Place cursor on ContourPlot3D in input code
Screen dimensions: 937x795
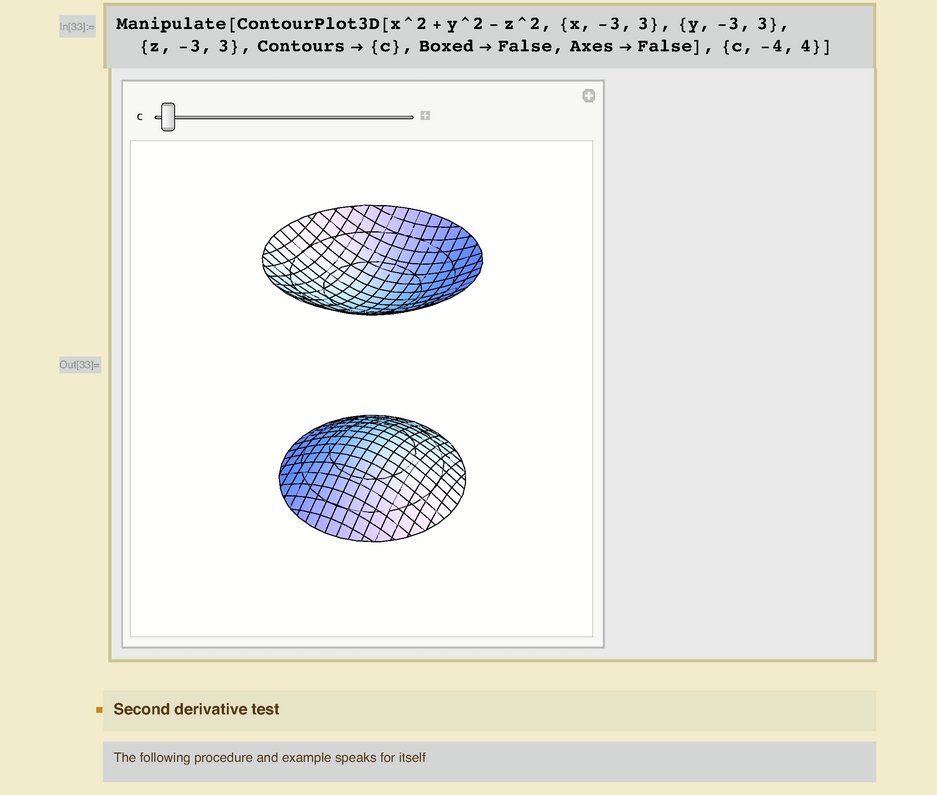tap(311, 22)
